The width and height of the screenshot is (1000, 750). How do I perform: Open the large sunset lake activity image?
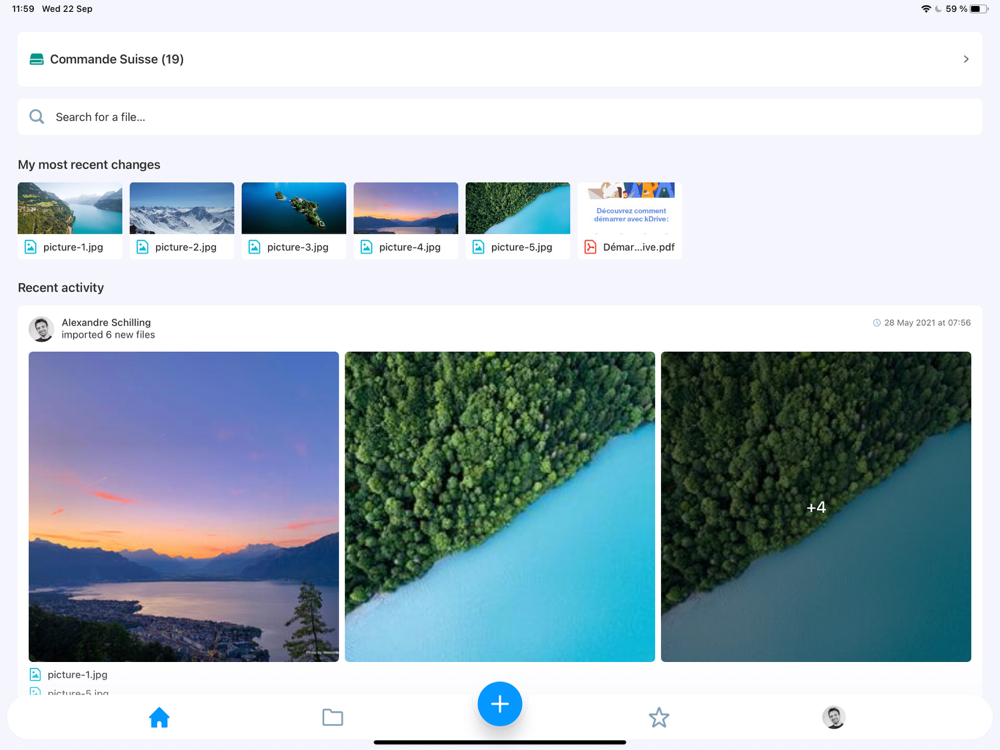(184, 506)
